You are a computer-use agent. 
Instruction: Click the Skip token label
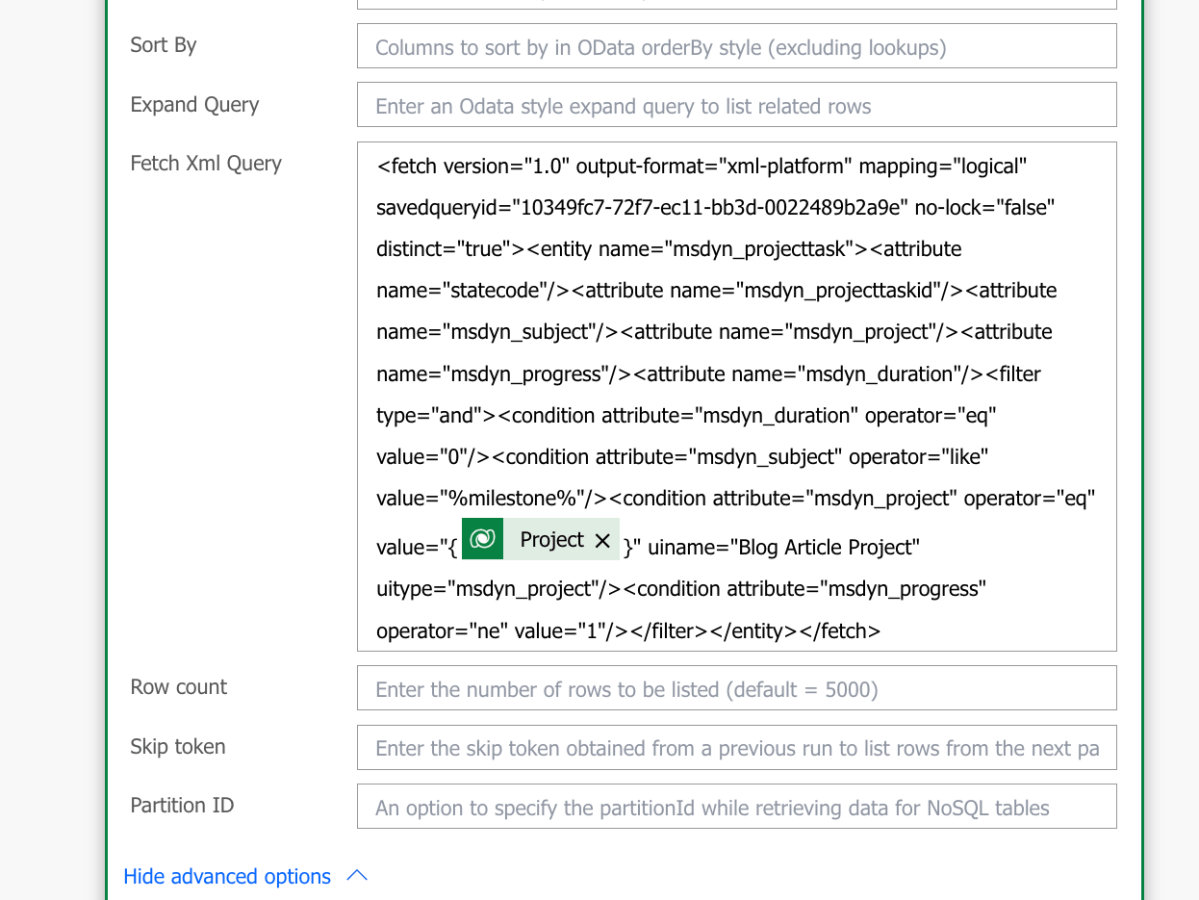coord(178,747)
